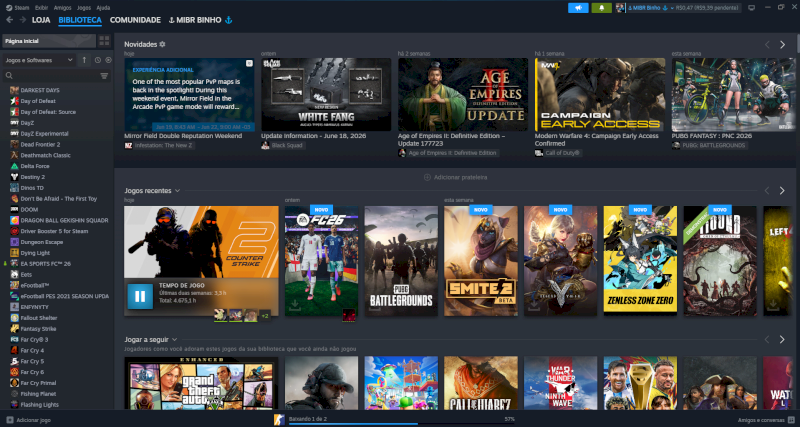Open advanced filter settings icon
800x427 pixels.
pyautogui.click(x=104, y=76)
